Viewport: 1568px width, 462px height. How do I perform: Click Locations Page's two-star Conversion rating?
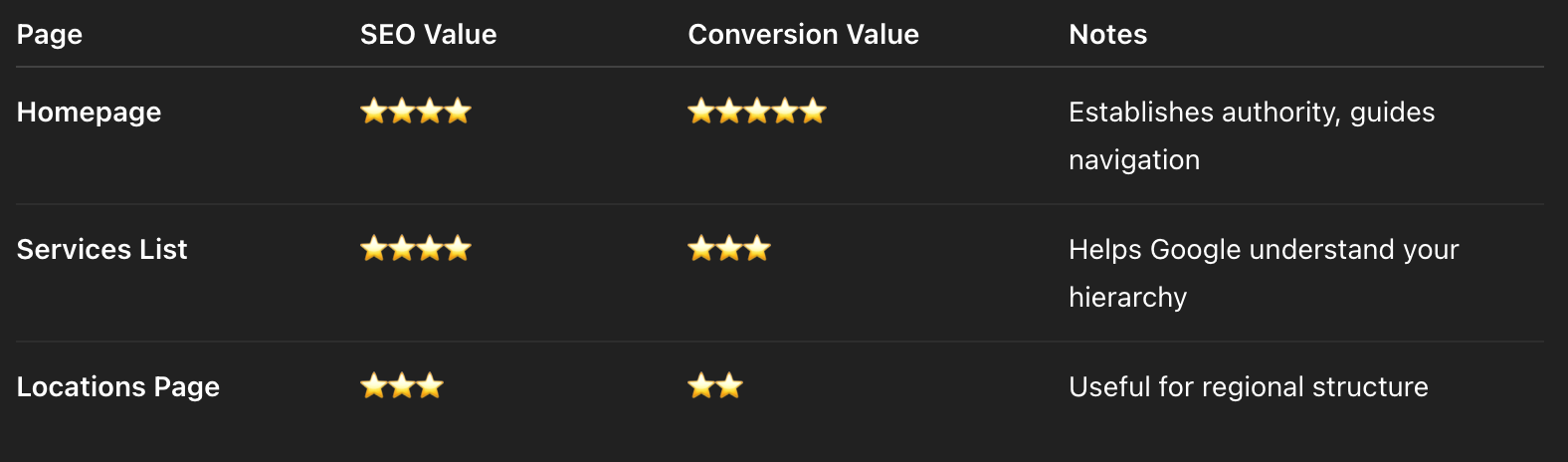click(x=715, y=386)
